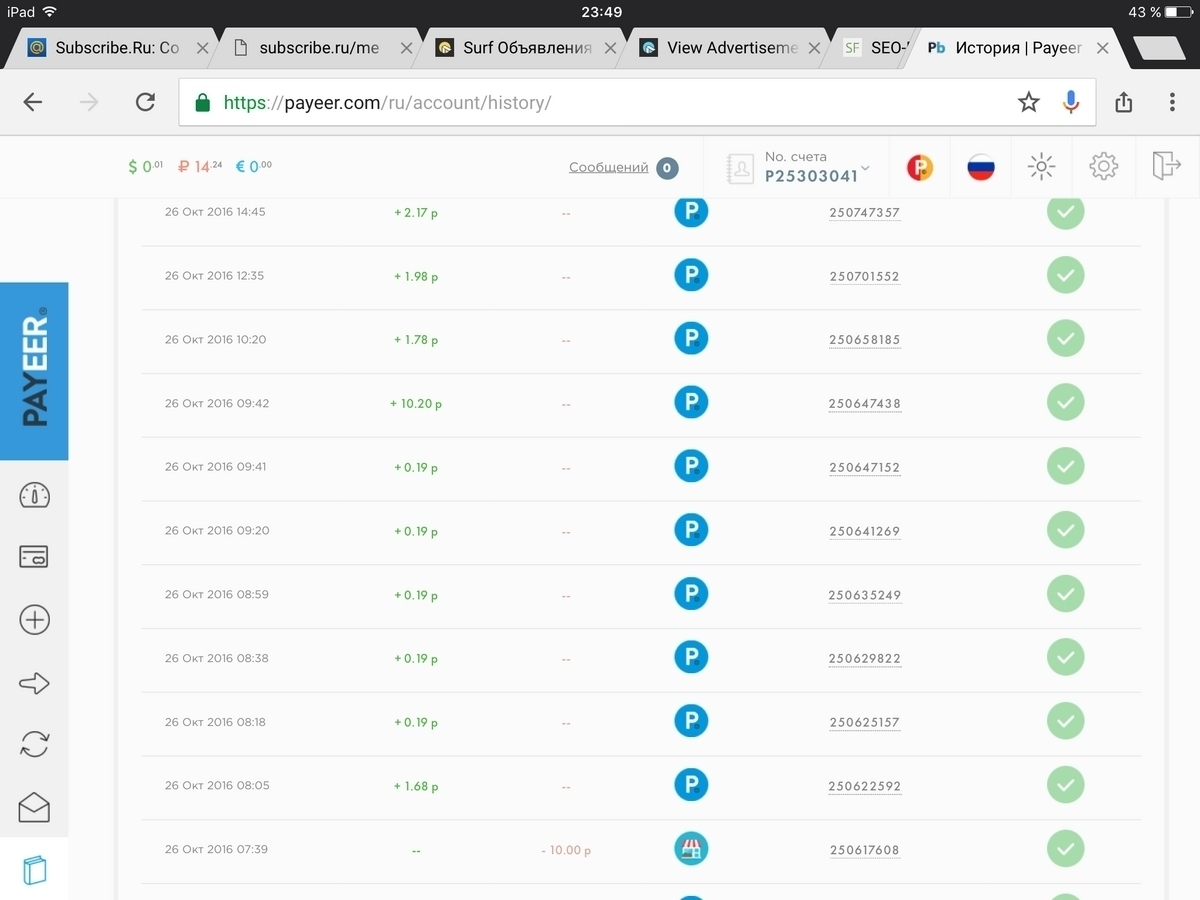Viewport: 1200px width, 900px height.
Task: Open the share sheet icon
Action: pos(1124,102)
